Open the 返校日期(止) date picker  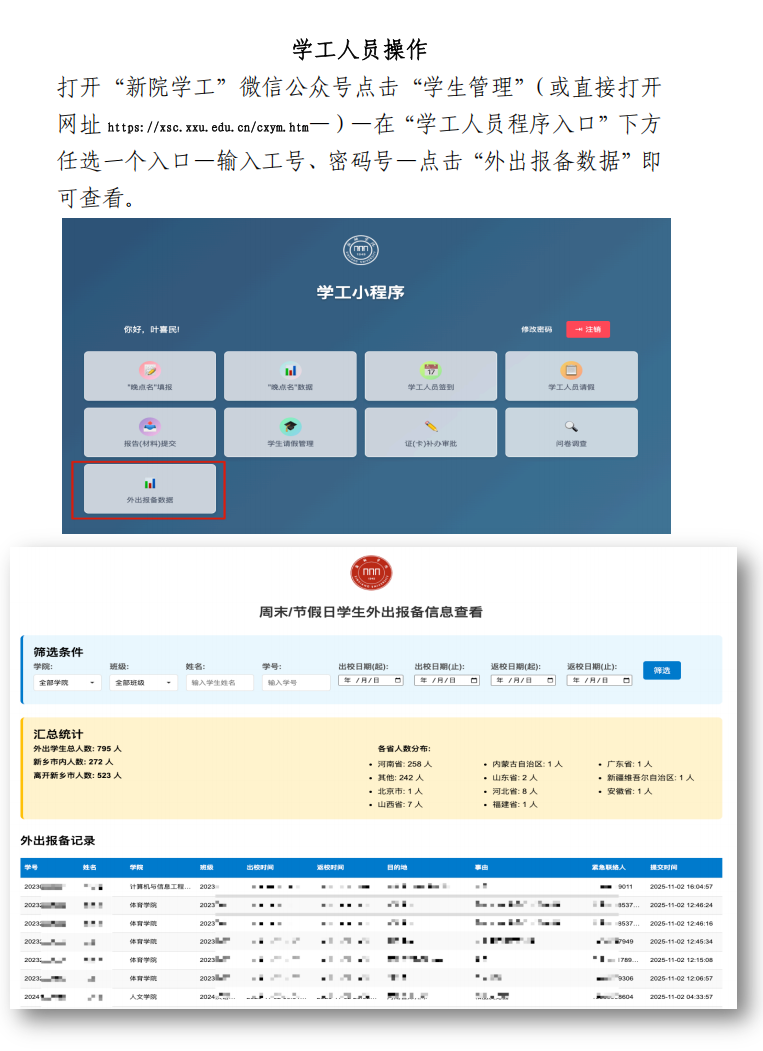tap(599, 681)
